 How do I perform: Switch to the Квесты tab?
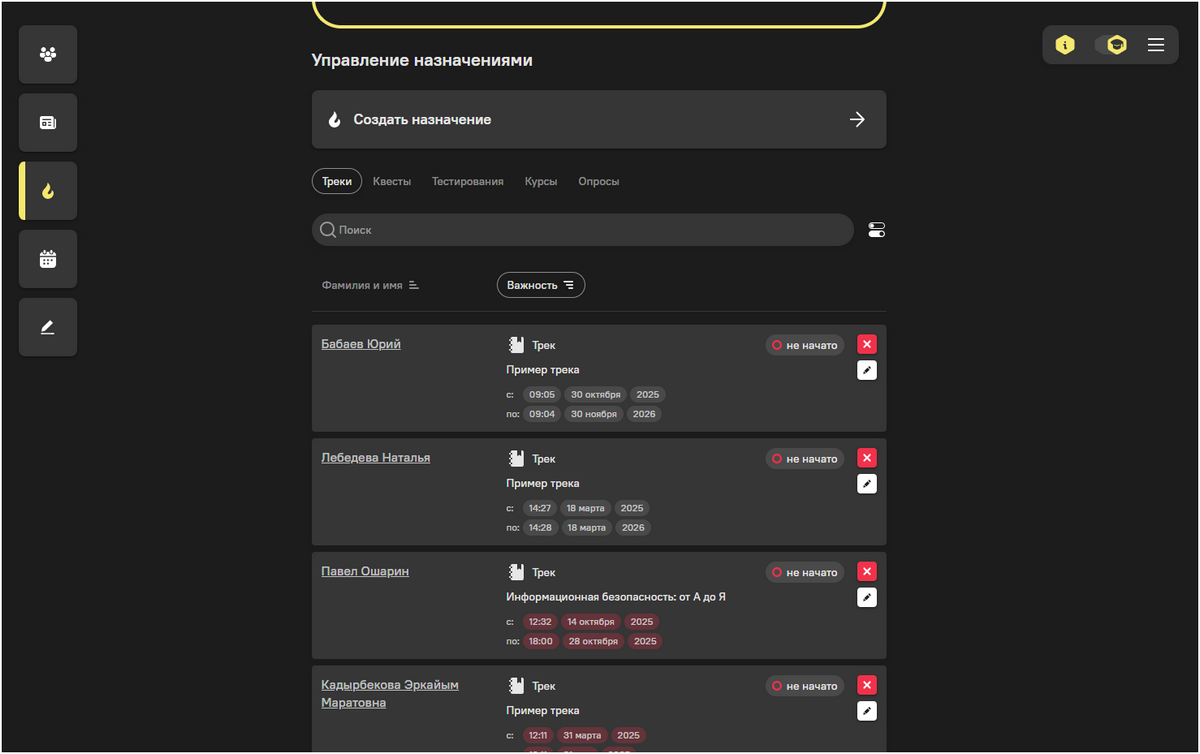pos(392,181)
